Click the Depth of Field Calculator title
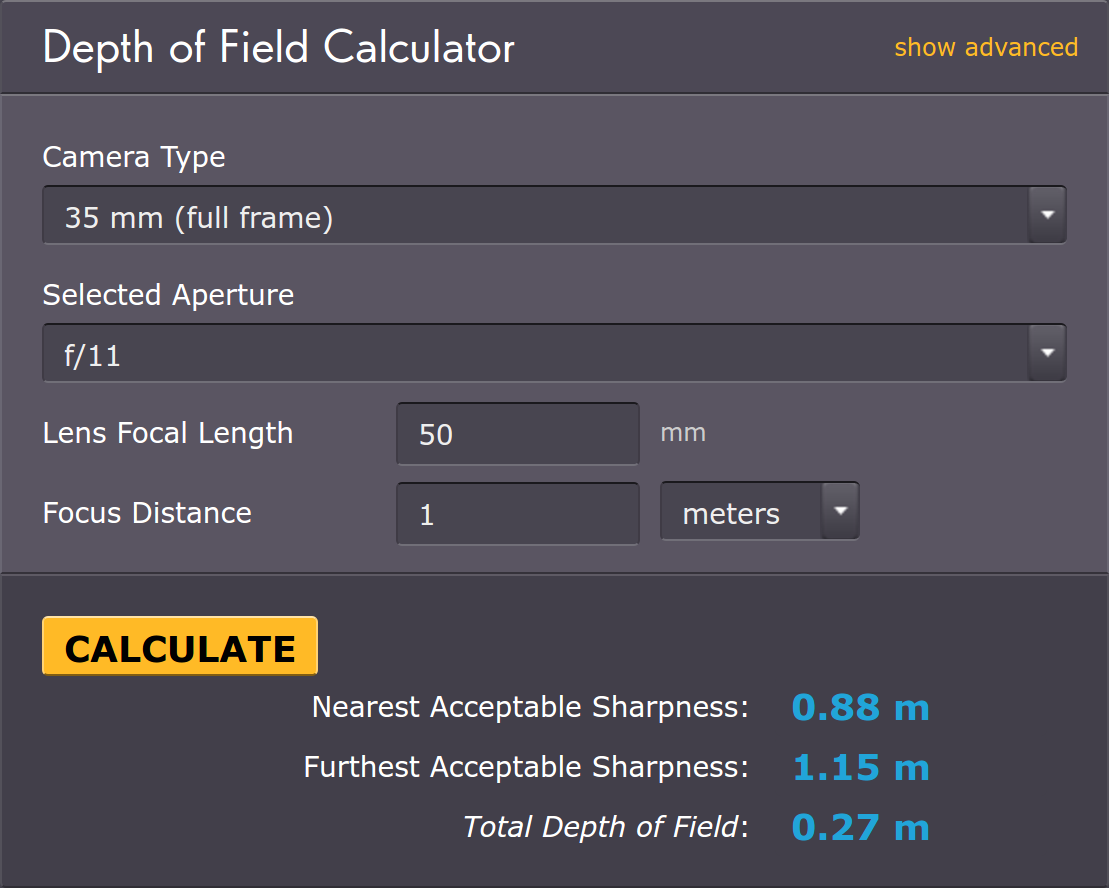The image size is (1109, 888). pyautogui.click(x=279, y=48)
